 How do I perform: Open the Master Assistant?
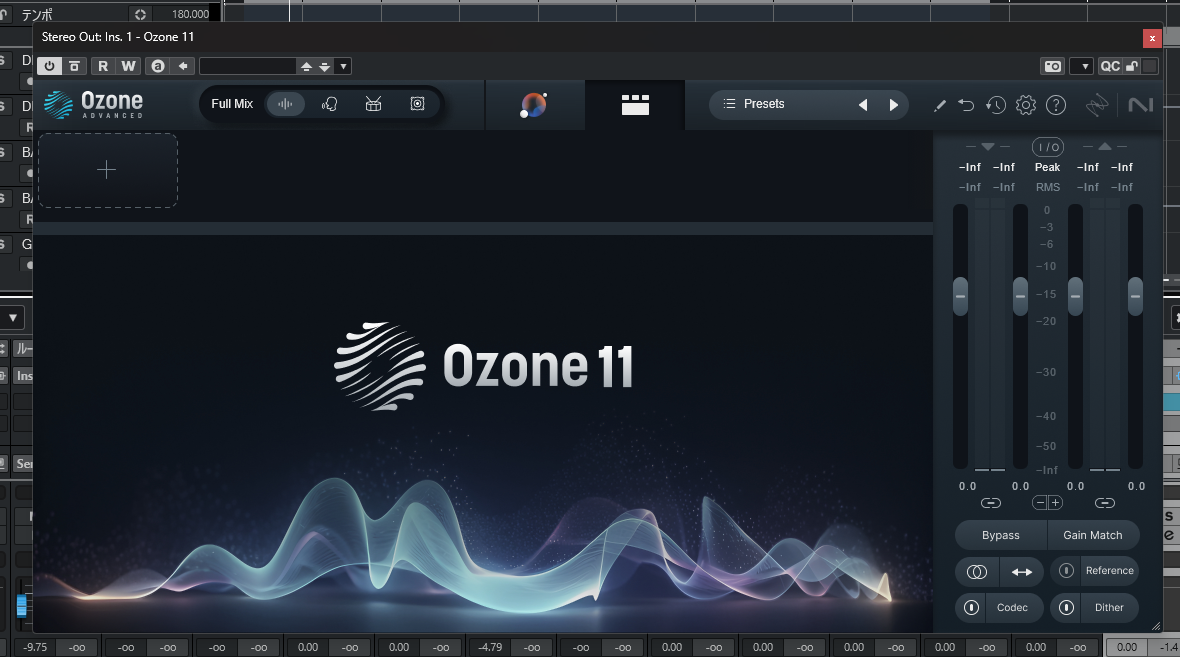pyautogui.click(x=534, y=104)
